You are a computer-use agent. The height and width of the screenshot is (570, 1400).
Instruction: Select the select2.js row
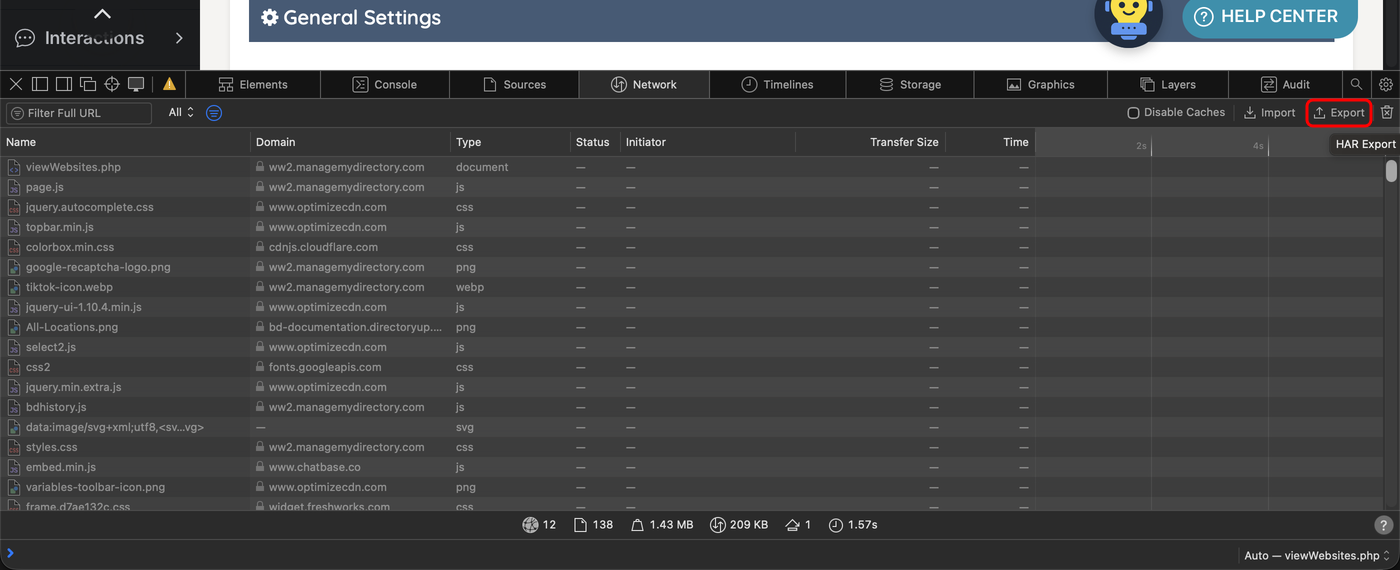click(692, 347)
